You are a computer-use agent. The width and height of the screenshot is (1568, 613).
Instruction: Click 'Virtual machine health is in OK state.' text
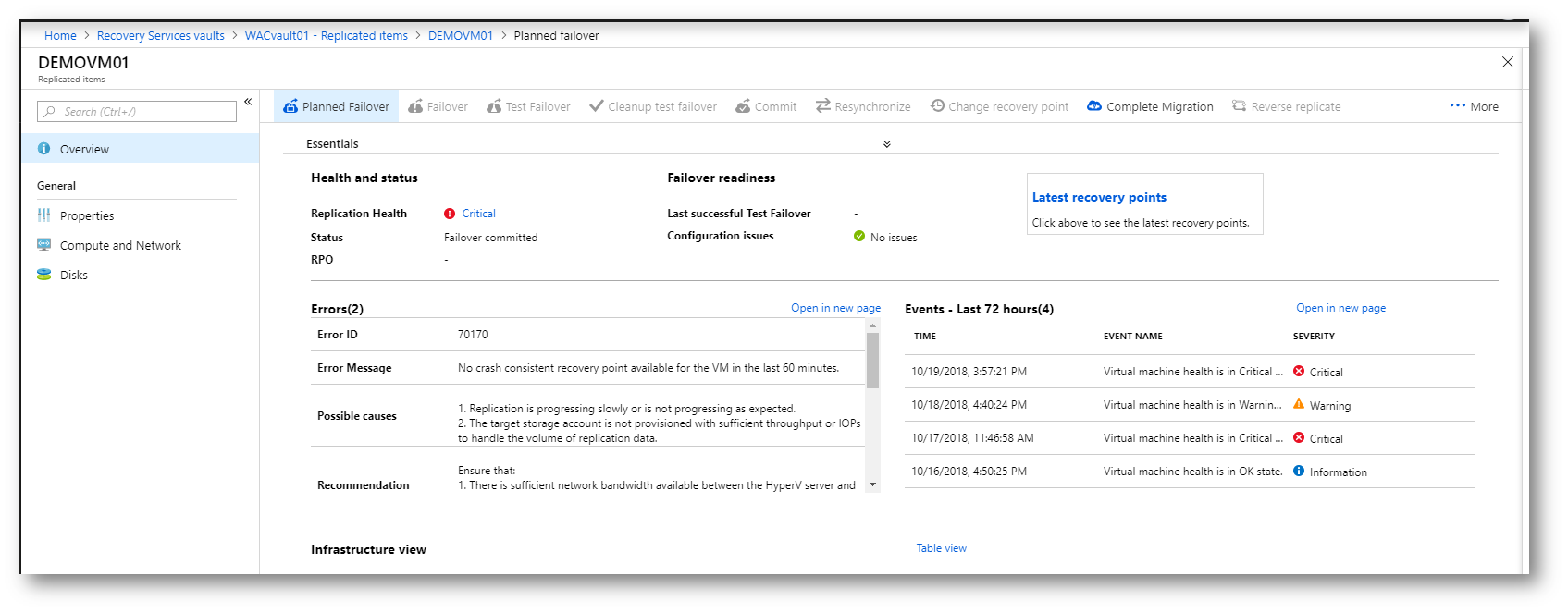click(x=1193, y=472)
